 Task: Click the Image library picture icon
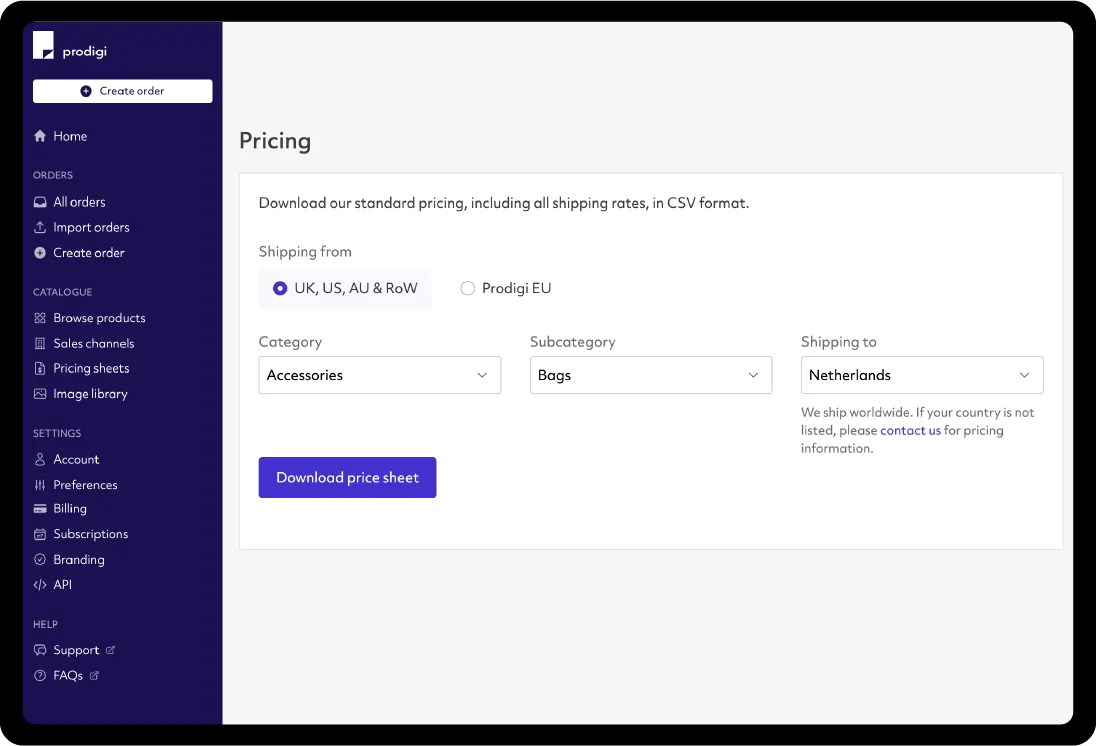click(x=40, y=394)
